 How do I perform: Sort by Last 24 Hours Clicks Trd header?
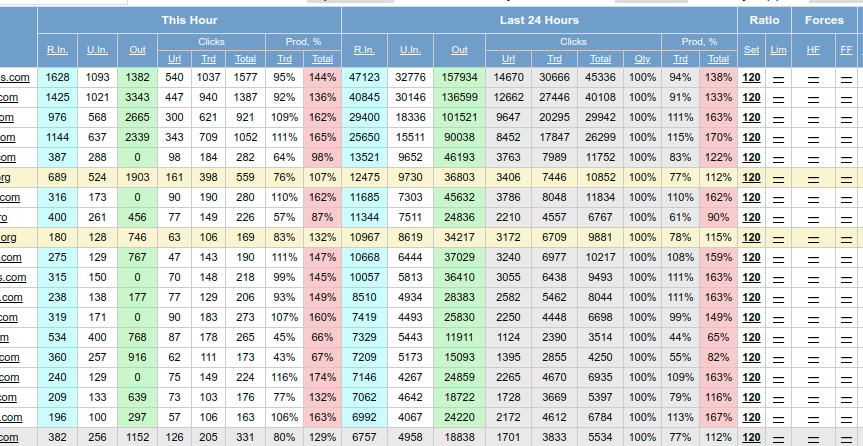point(554,58)
